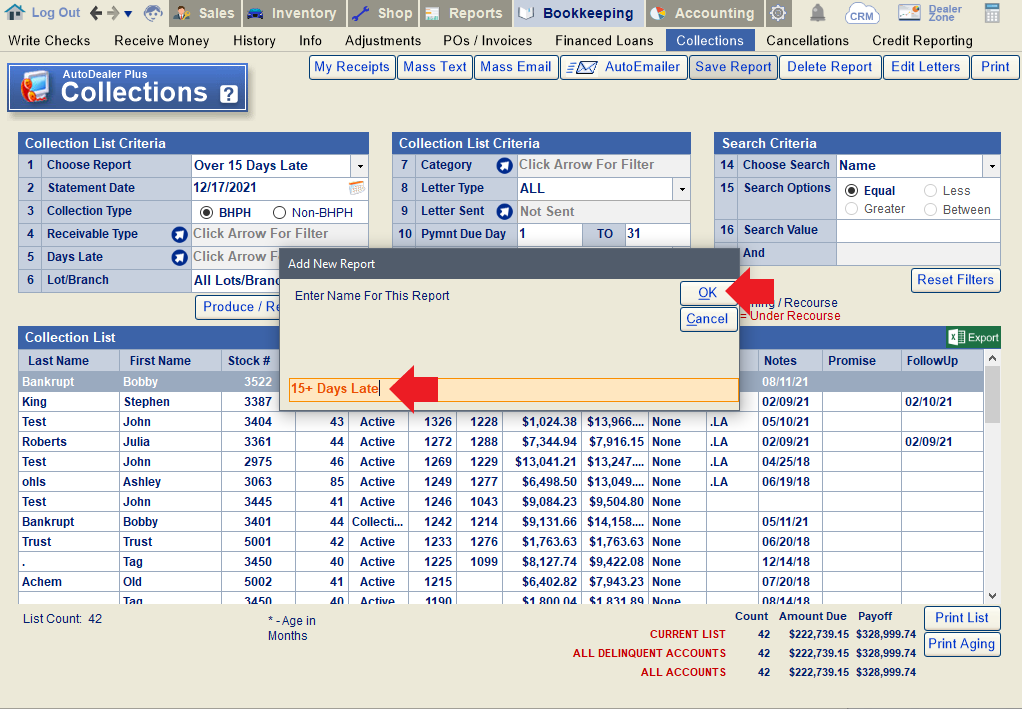Open the Sales module tab
1022x709 pixels.
coord(205,13)
